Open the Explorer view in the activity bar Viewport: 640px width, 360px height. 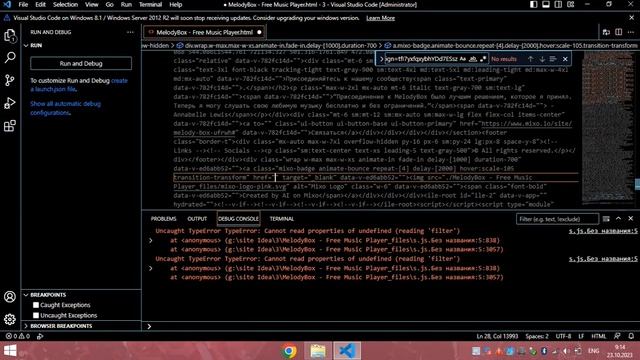[10, 36]
